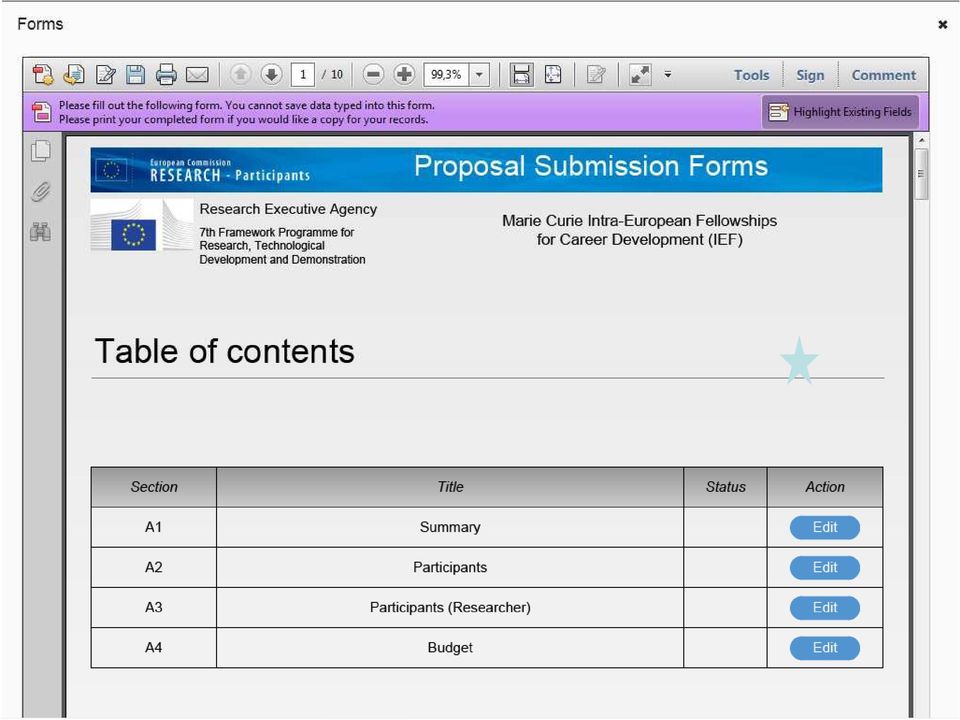The image size is (960, 720).
Task: Click the European Commission flag logo image
Action: 142,225
